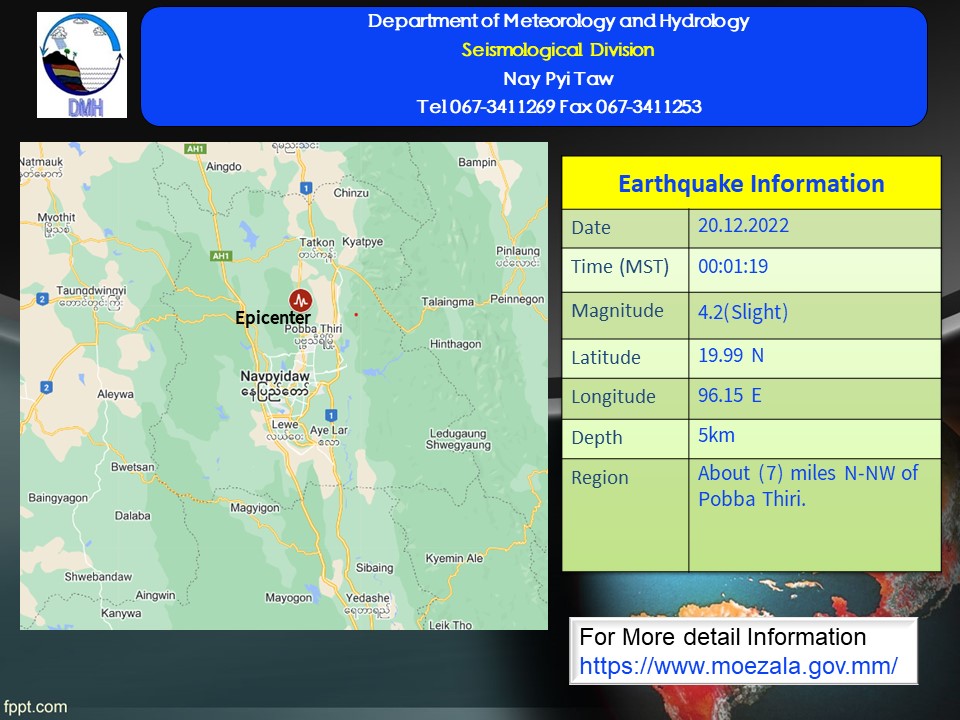The height and width of the screenshot is (720, 960).
Task: Click route 1 shield near Aye Lar
Action: tap(331, 415)
